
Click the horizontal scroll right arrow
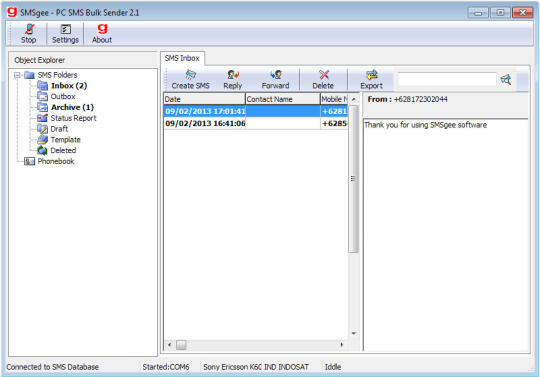coord(342,345)
